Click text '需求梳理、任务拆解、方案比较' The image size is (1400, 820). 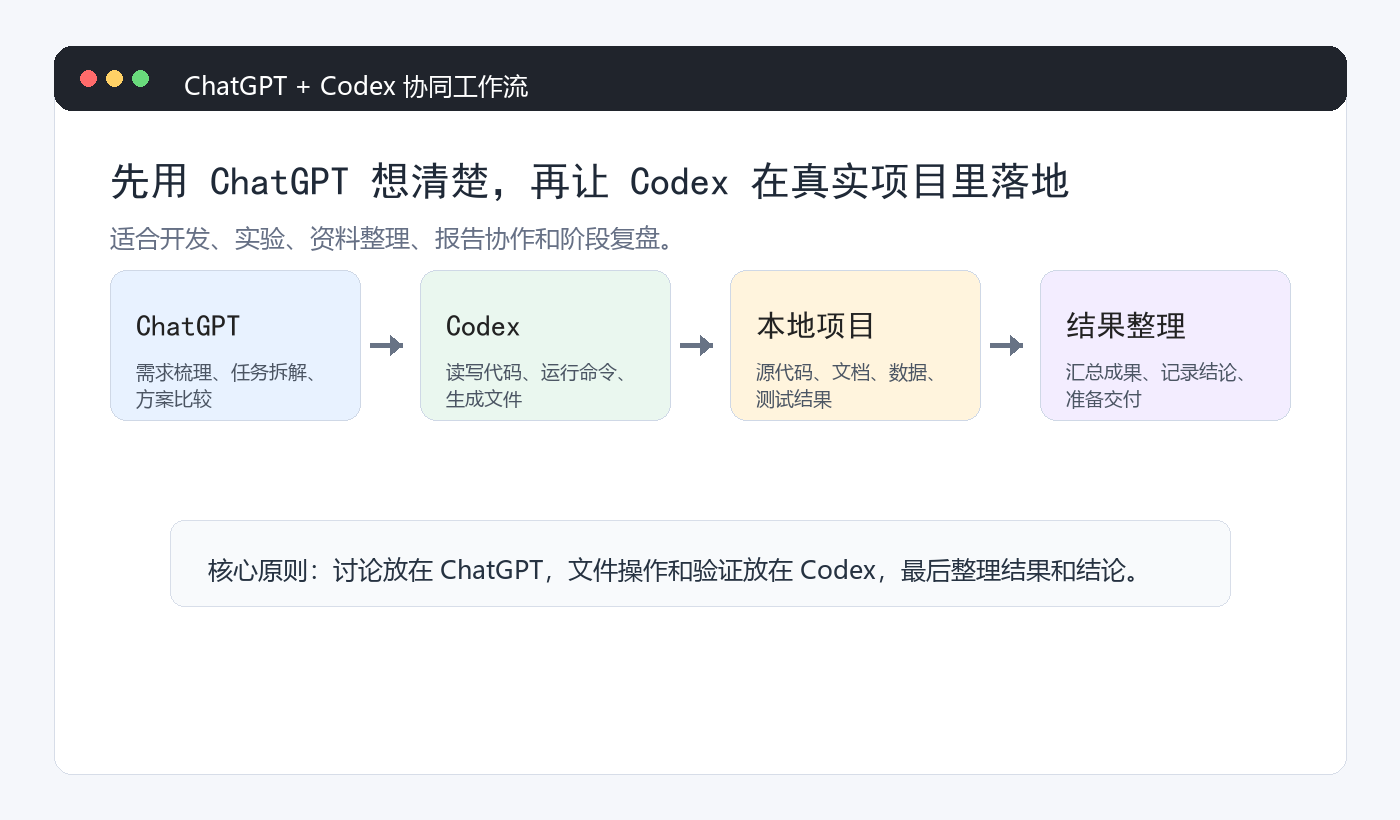pos(227,386)
